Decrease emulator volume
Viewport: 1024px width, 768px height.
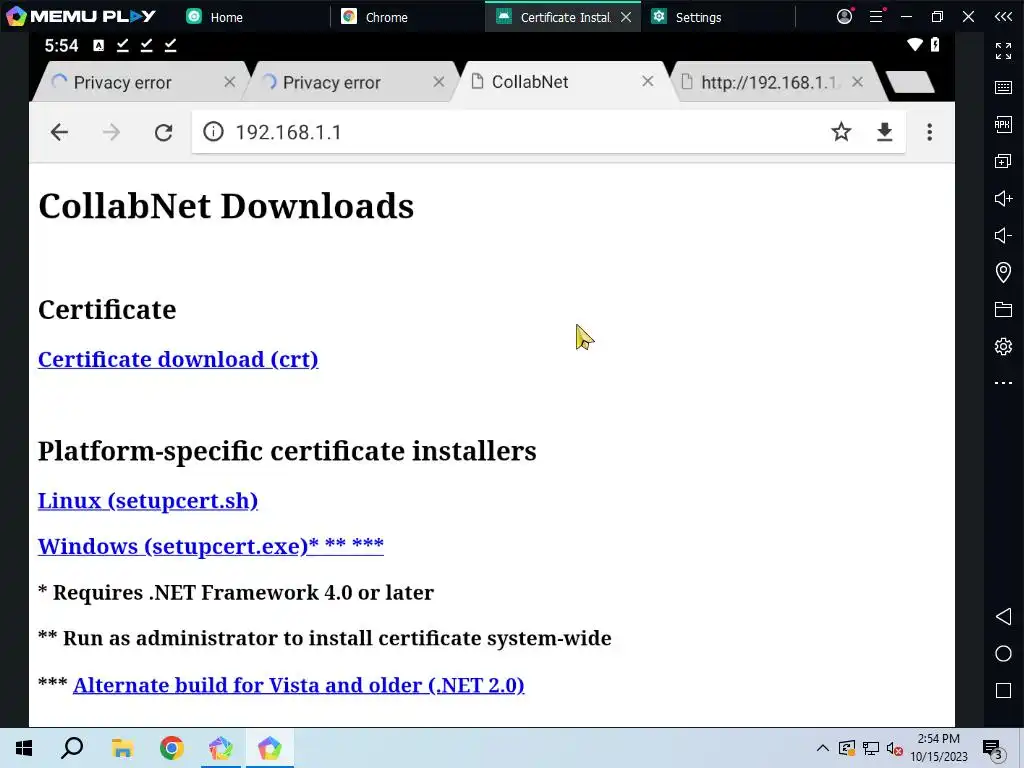tap(1003, 235)
